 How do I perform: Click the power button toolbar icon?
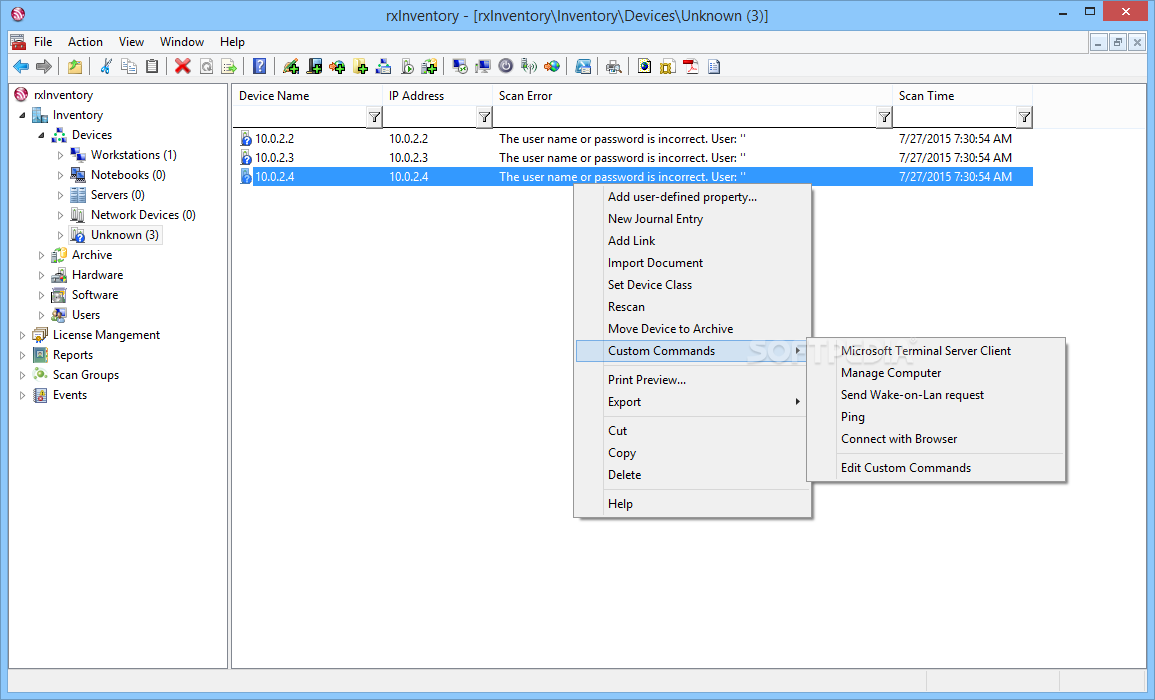pyautogui.click(x=505, y=67)
